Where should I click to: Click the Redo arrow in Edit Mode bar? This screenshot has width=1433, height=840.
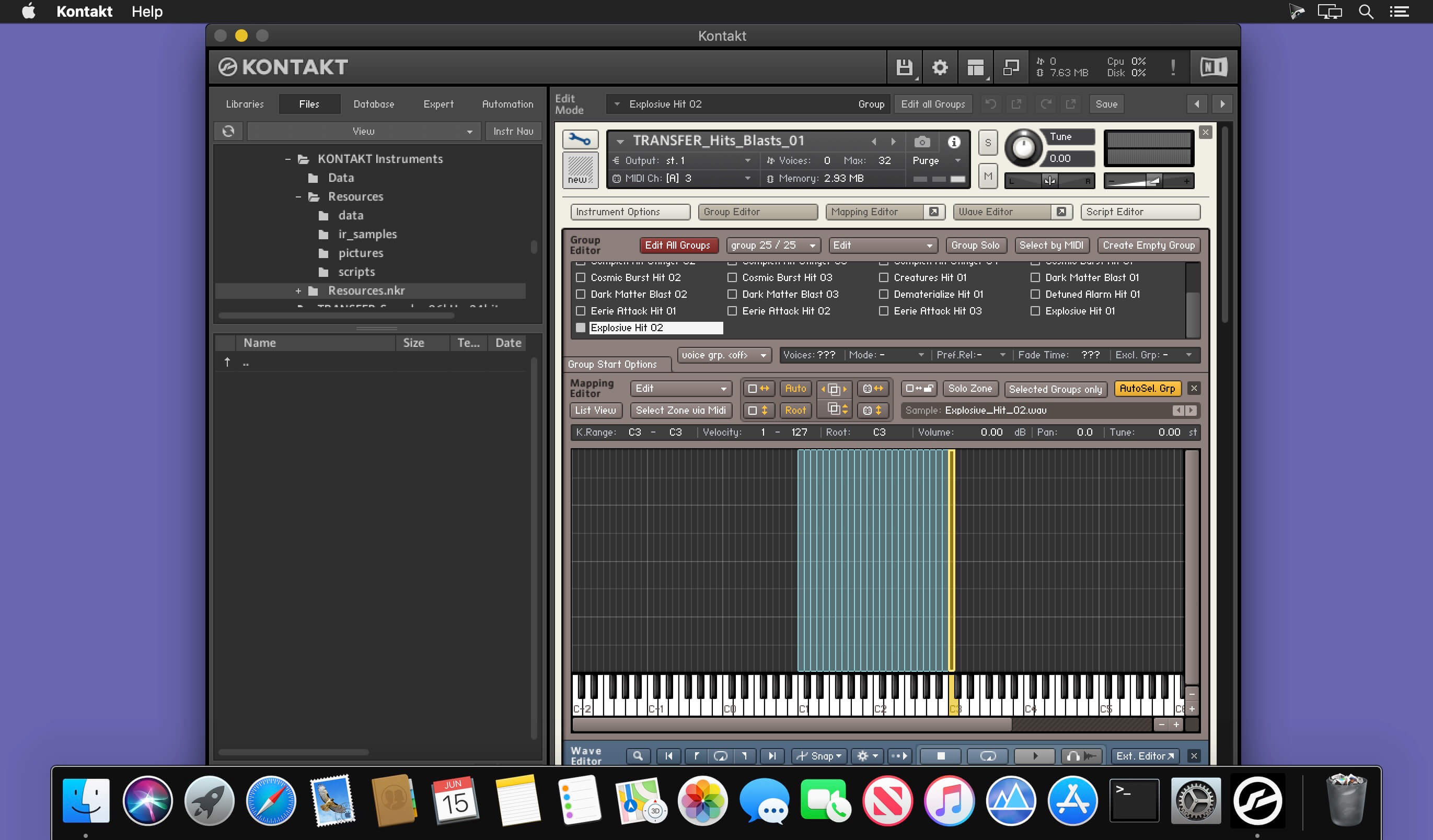(x=1045, y=104)
